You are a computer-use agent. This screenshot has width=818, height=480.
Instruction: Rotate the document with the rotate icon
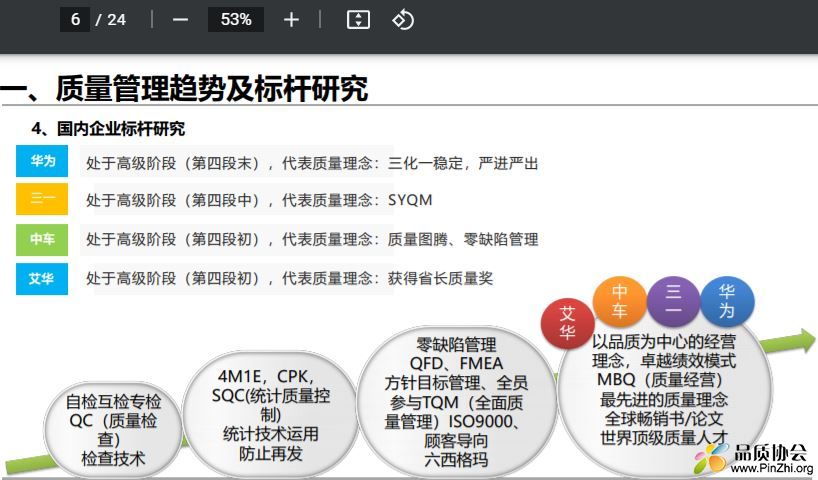coord(403,20)
